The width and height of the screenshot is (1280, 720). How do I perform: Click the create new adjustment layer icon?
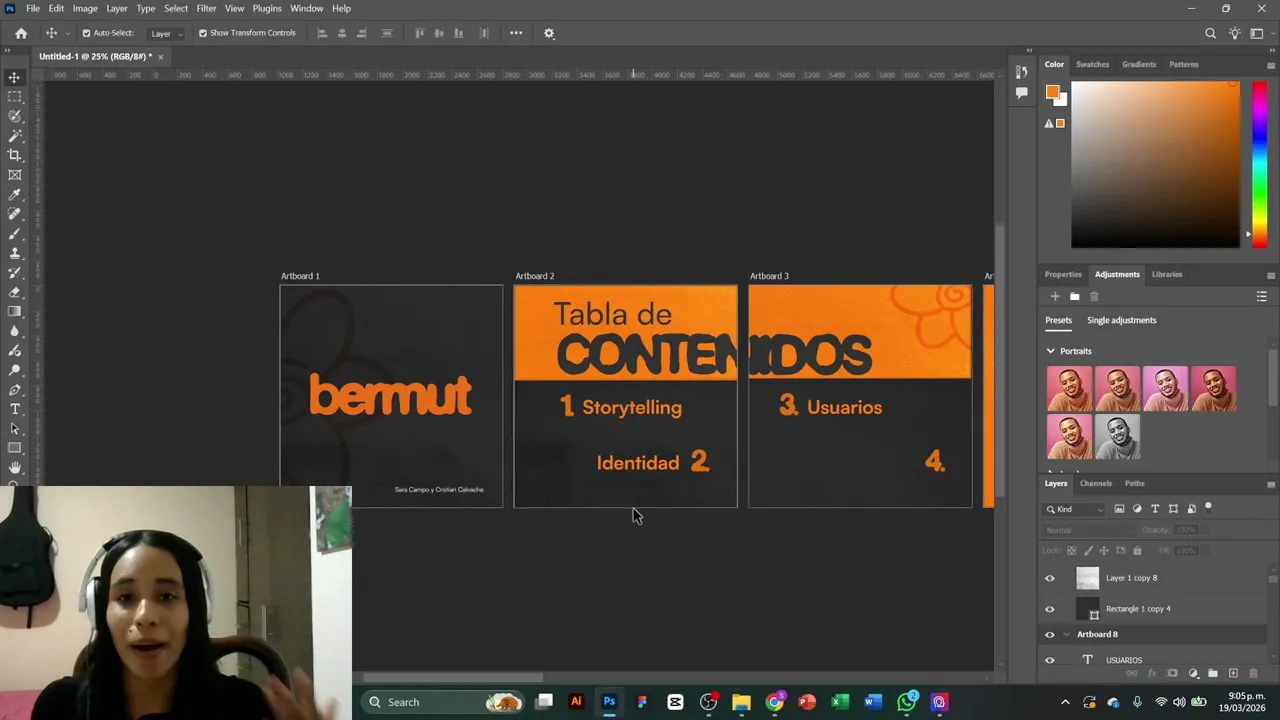(1193, 673)
